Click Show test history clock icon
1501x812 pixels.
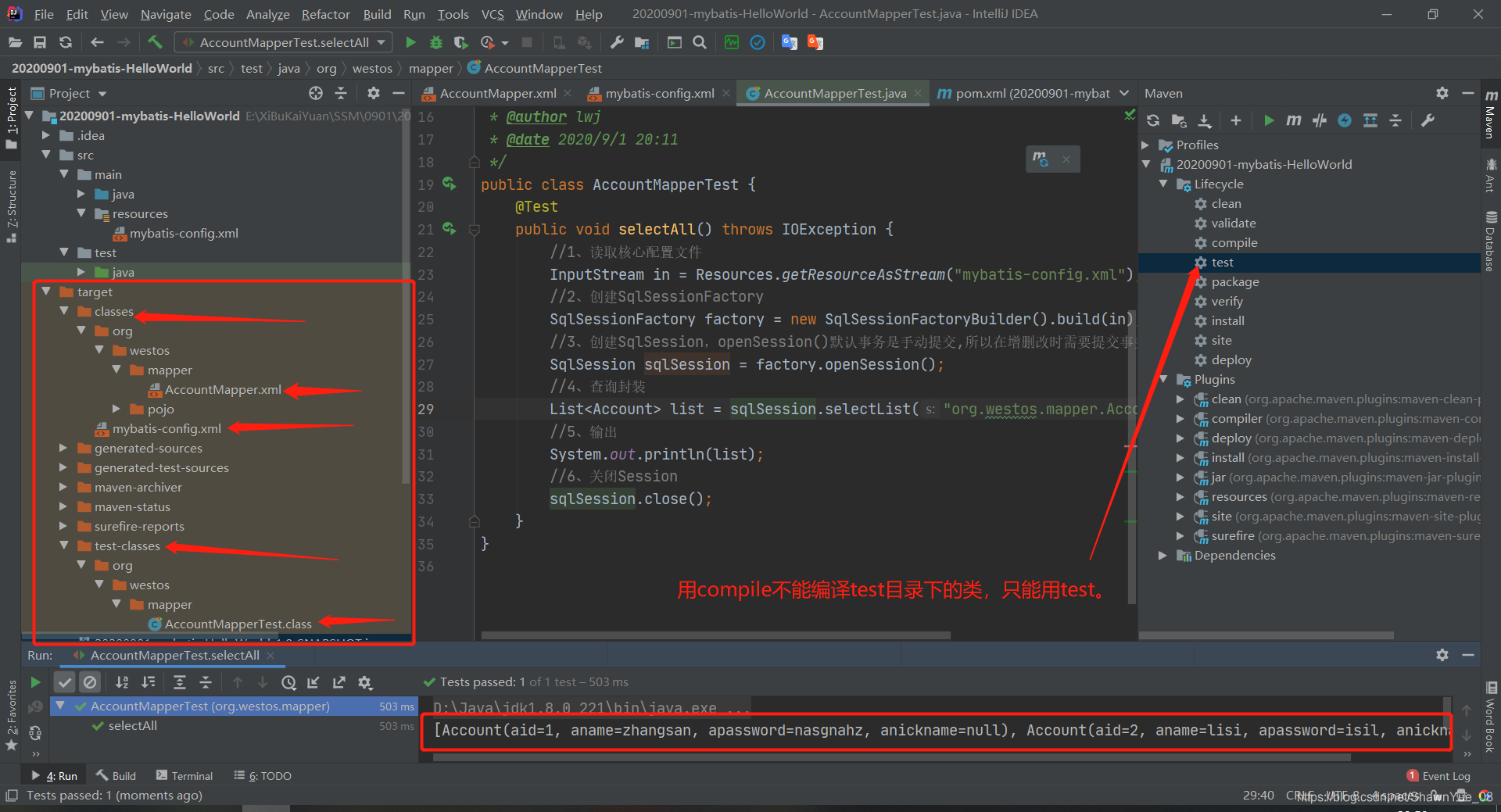click(288, 682)
